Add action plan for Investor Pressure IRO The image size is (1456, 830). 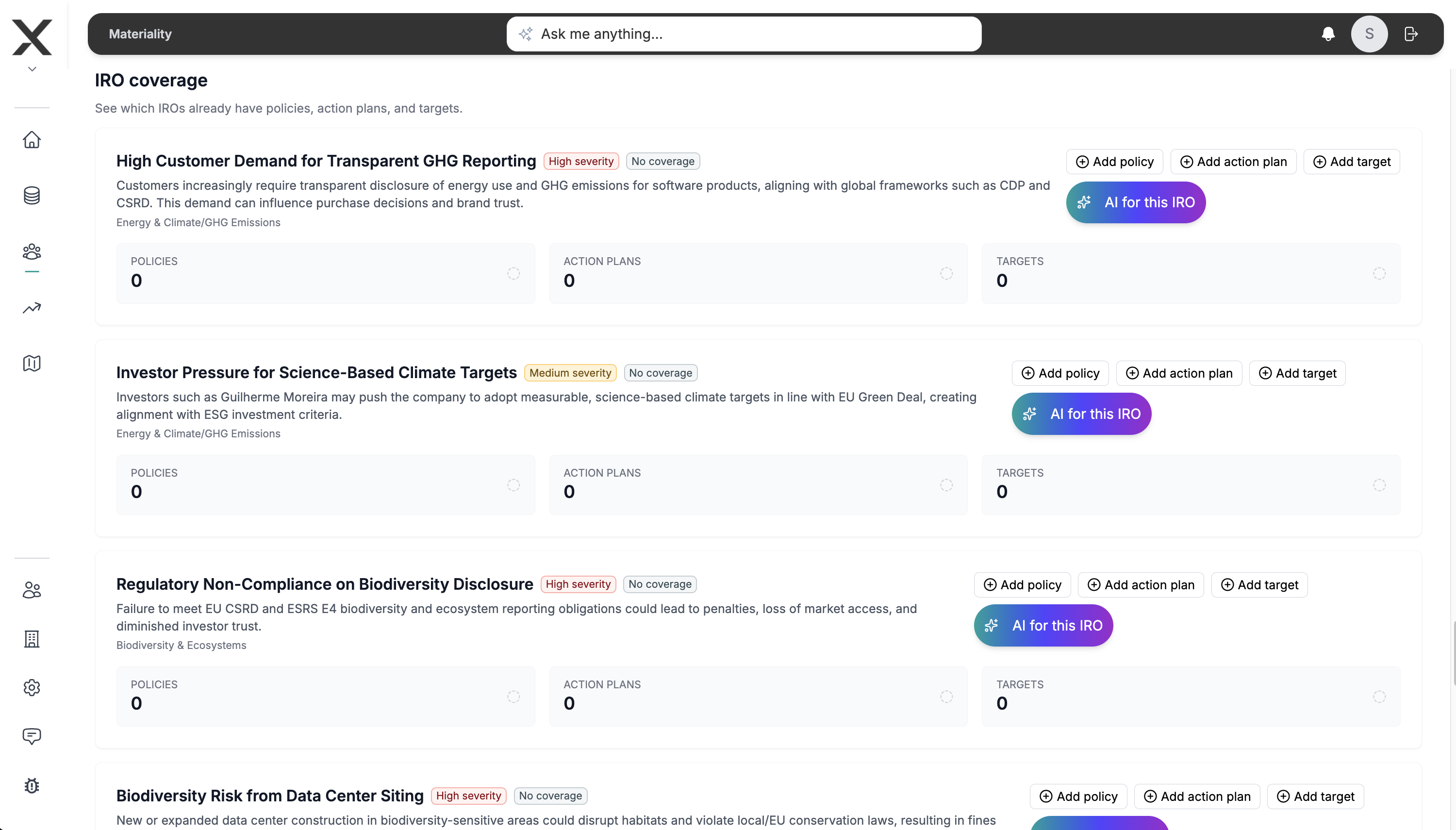1178,373
